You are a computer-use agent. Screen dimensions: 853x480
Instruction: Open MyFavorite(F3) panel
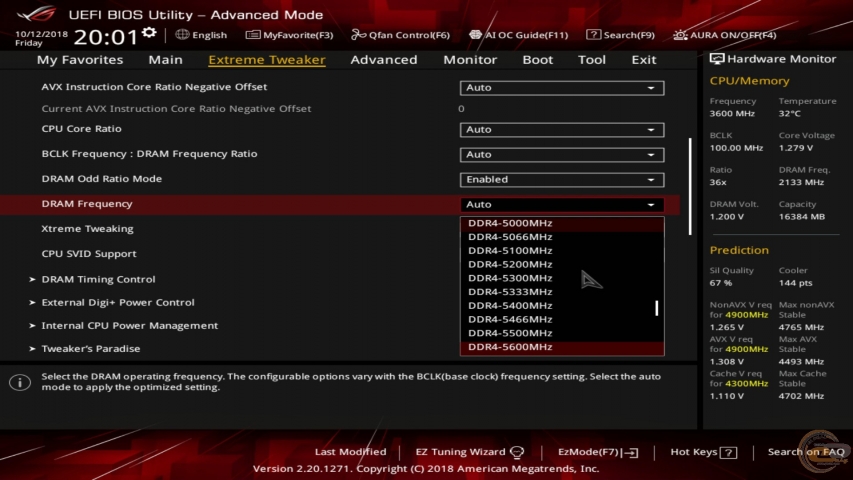click(289, 35)
